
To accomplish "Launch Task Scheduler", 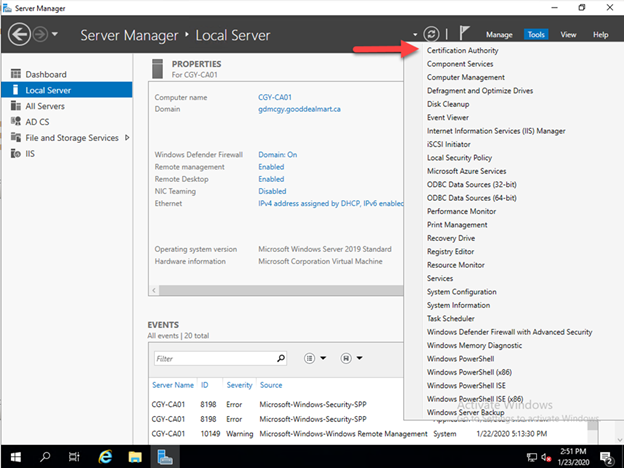I will point(450,318).
